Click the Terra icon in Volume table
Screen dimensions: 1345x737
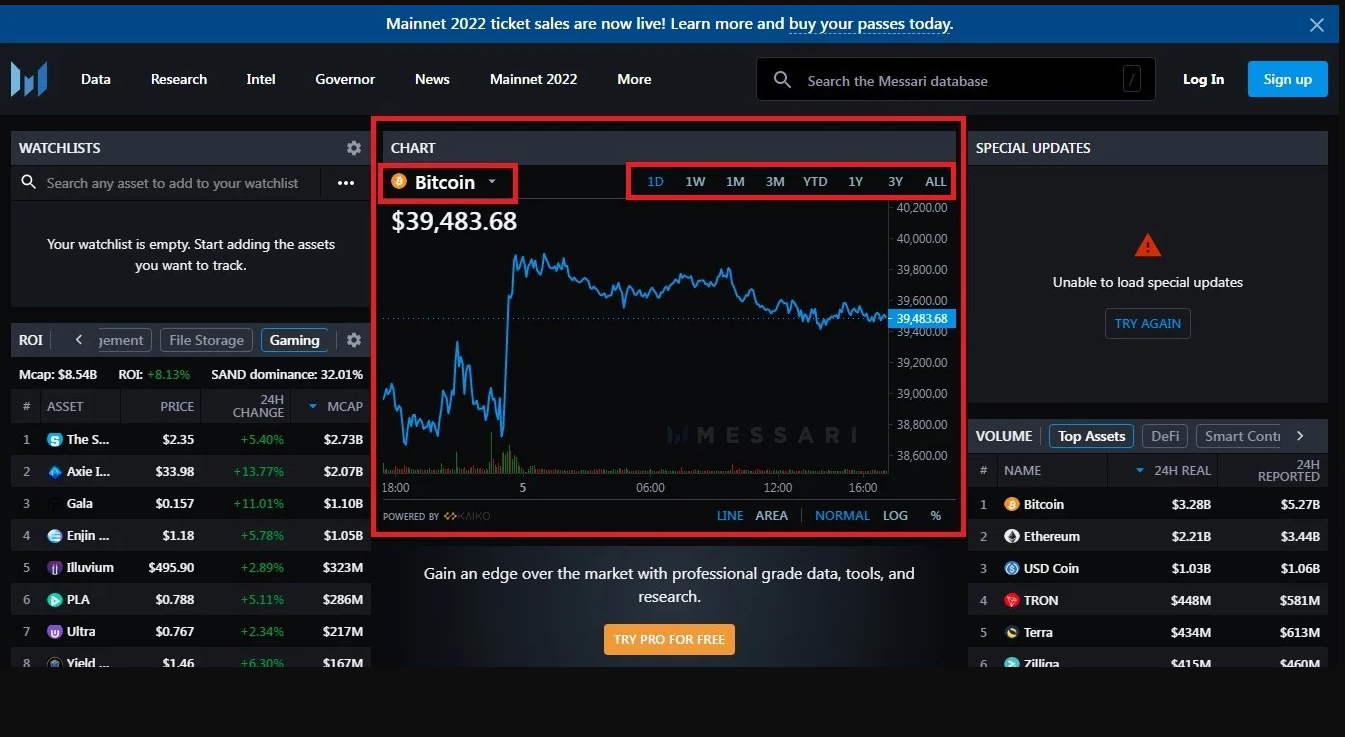click(1012, 632)
